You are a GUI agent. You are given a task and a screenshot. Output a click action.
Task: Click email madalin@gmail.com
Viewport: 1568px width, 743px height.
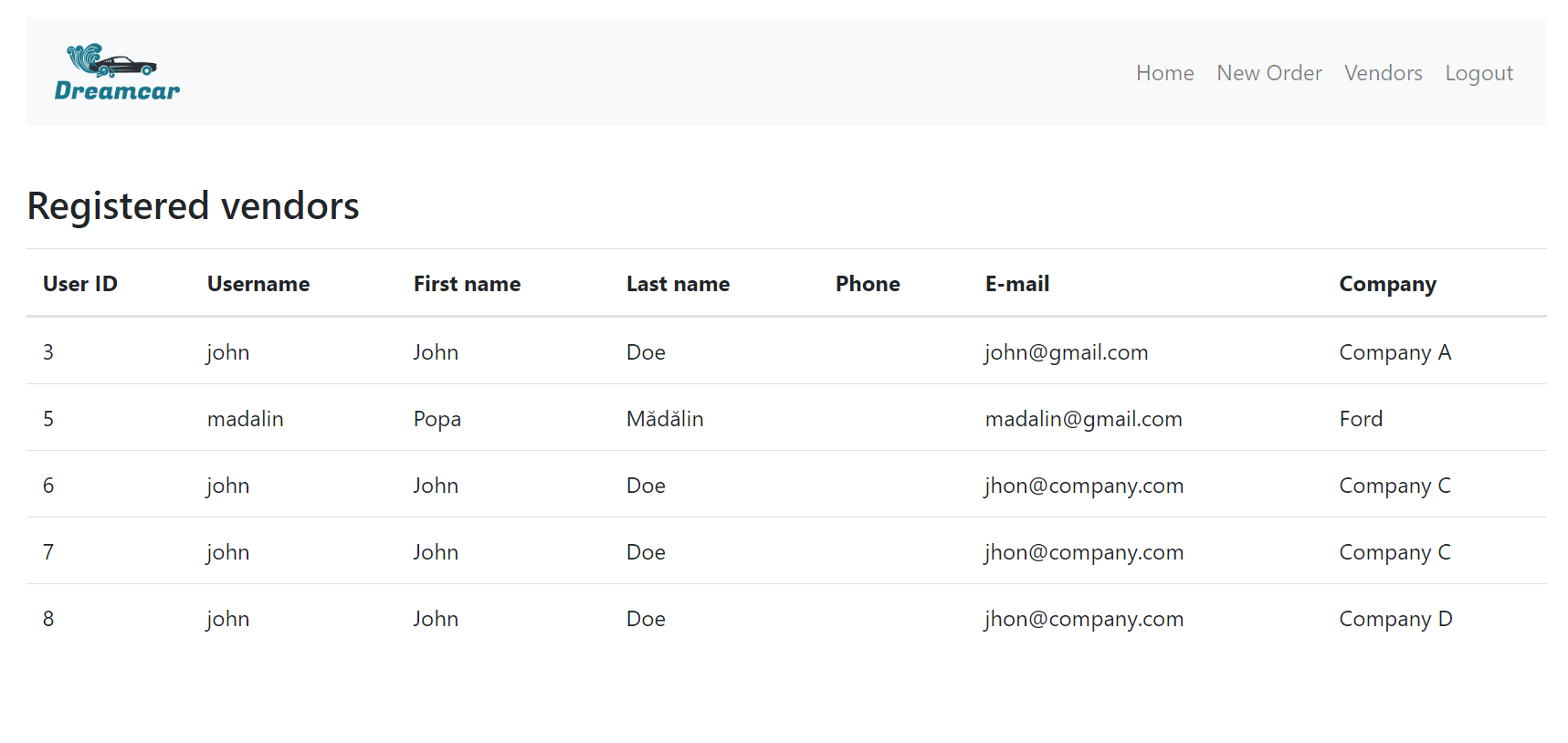click(x=1083, y=419)
